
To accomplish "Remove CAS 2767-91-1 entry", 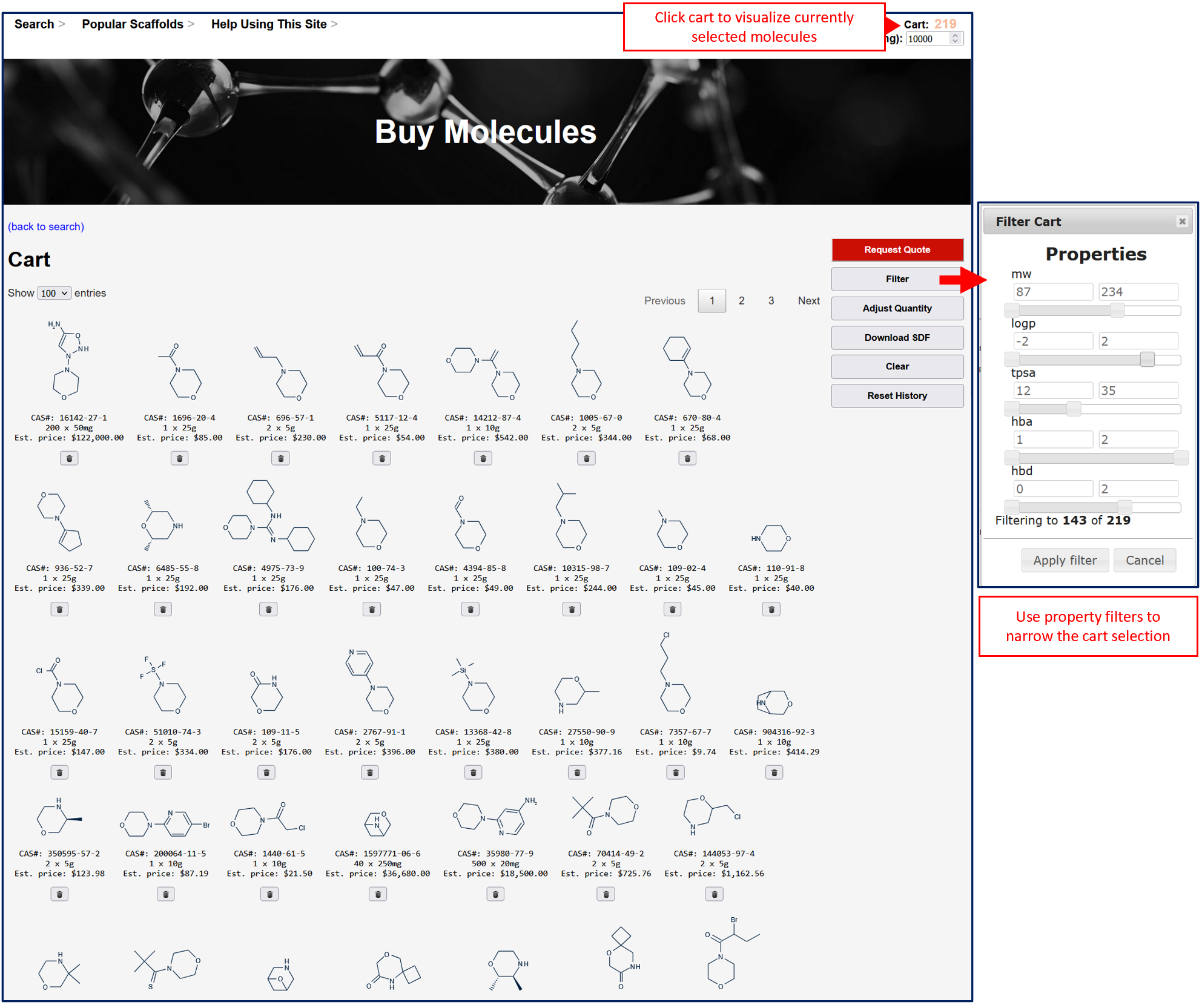I will coord(370,772).
